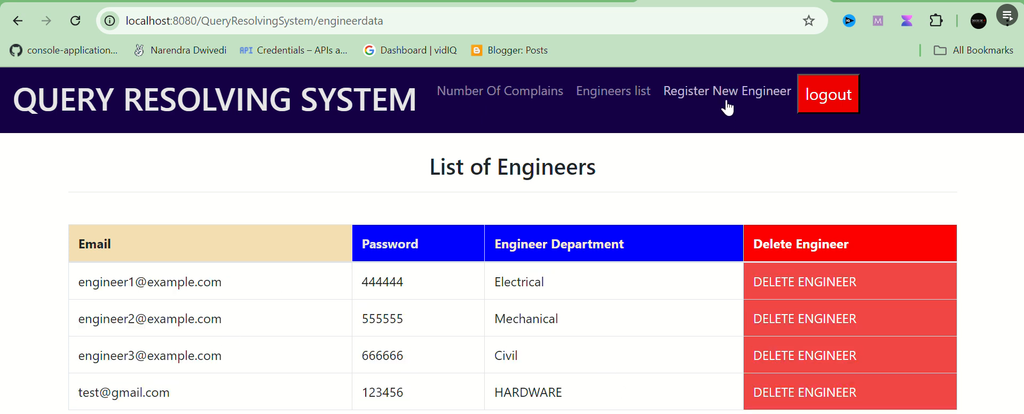The image size is (1024, 414).
Task: Open Register New Engineer nav item
Action: (727, 91)
